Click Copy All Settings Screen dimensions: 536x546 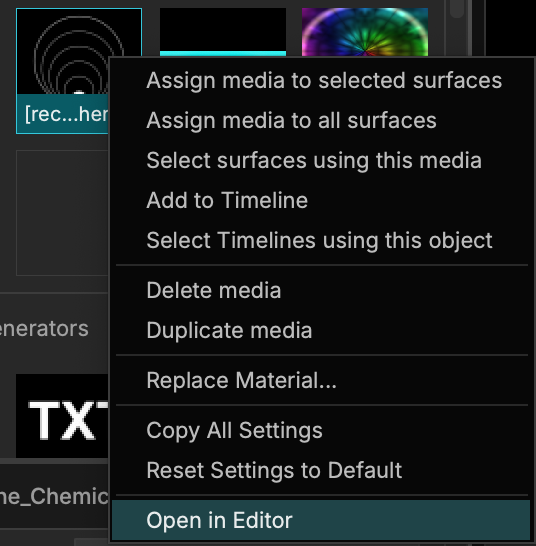click(234, 430)
